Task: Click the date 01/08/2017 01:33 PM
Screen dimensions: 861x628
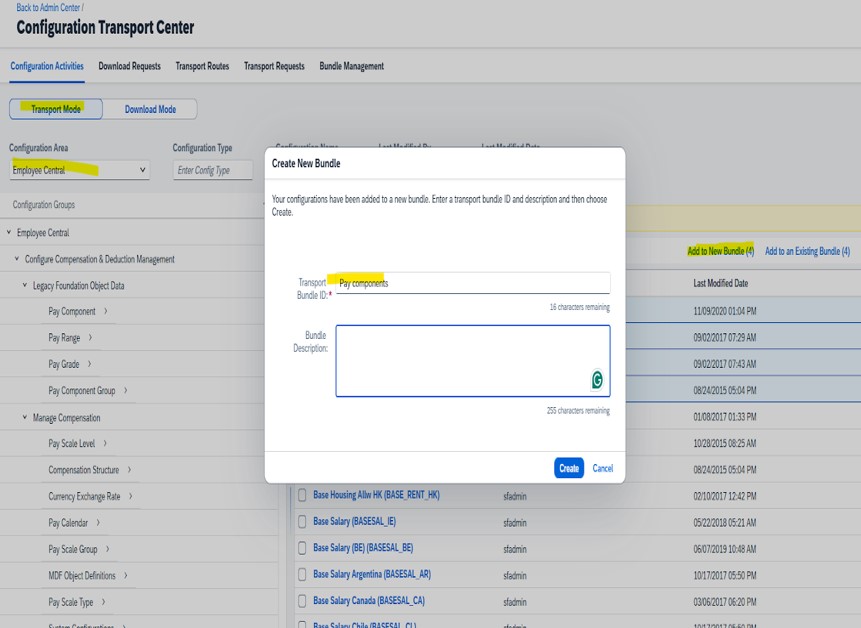Action: point(725,417)
